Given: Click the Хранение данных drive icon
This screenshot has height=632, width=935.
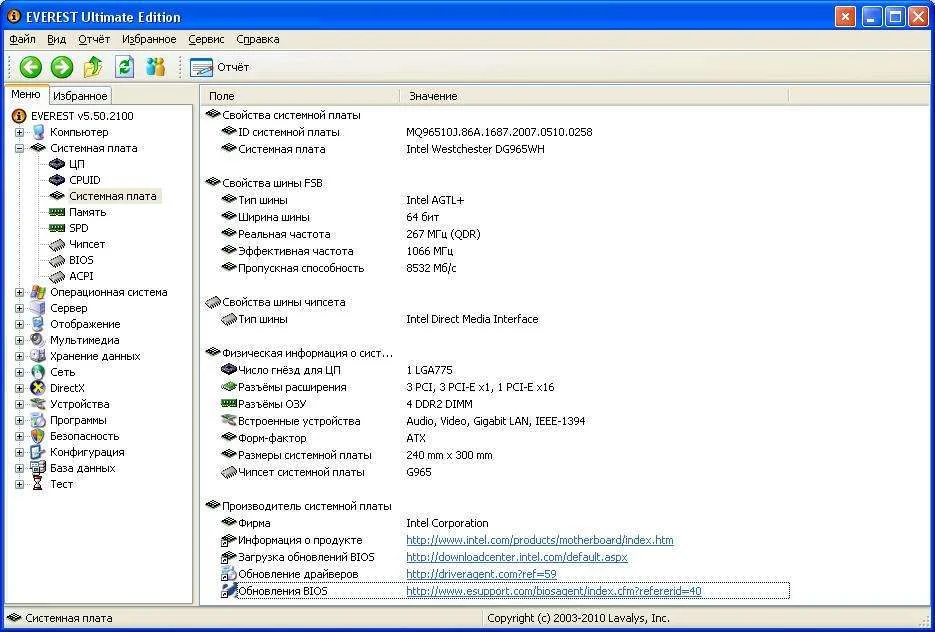Looking at the screenshot, I should point(38,357).
